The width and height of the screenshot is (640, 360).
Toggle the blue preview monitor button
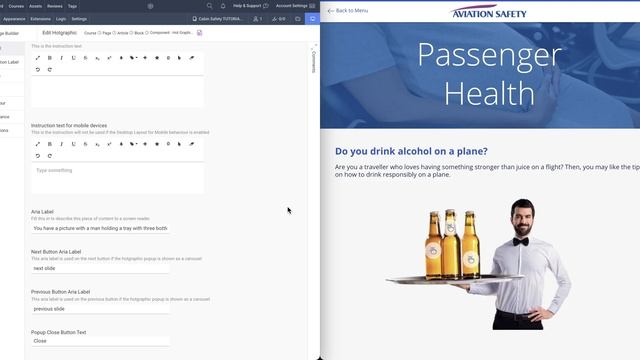click(313, 19)
